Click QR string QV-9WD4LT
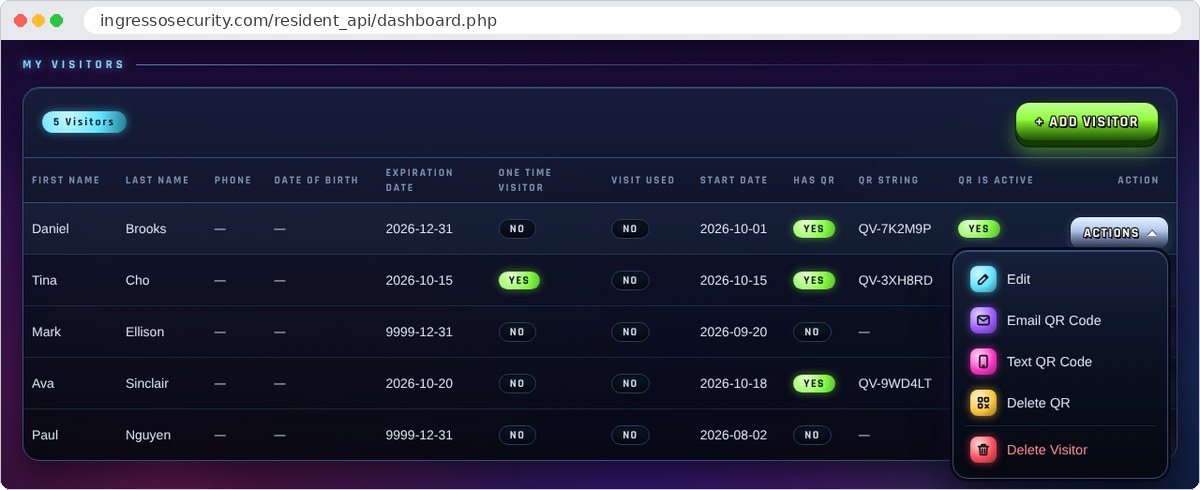Screen dimensions: 1200x490 [x=895, y=383]
